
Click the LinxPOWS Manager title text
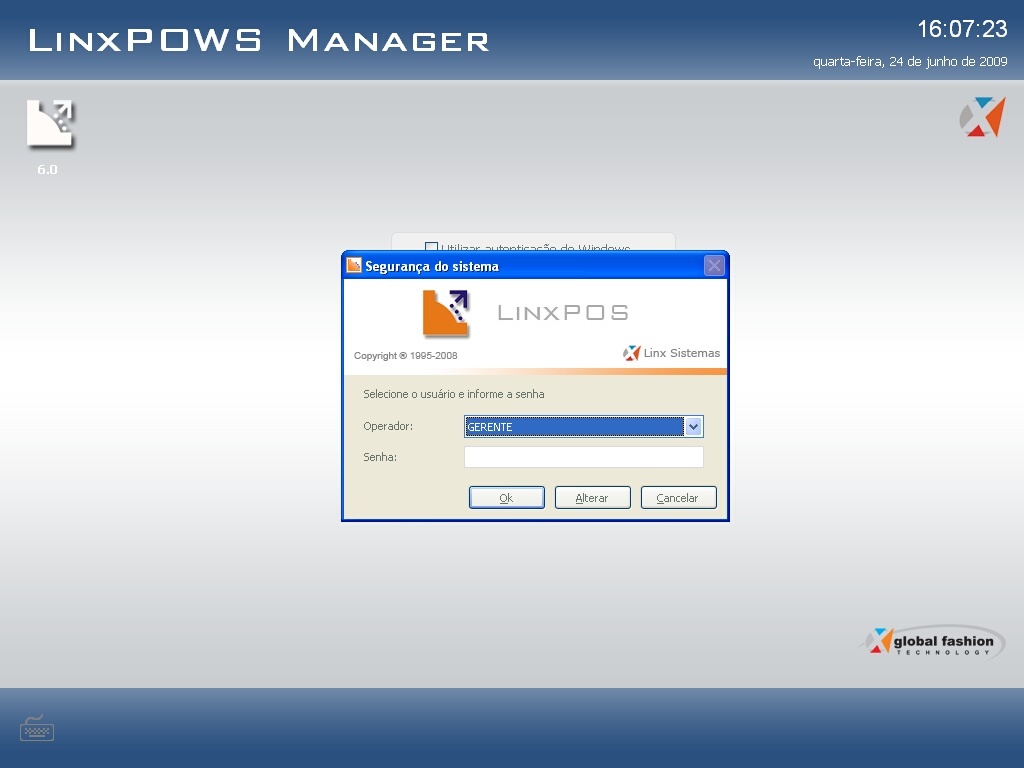[x=259, y=40]
